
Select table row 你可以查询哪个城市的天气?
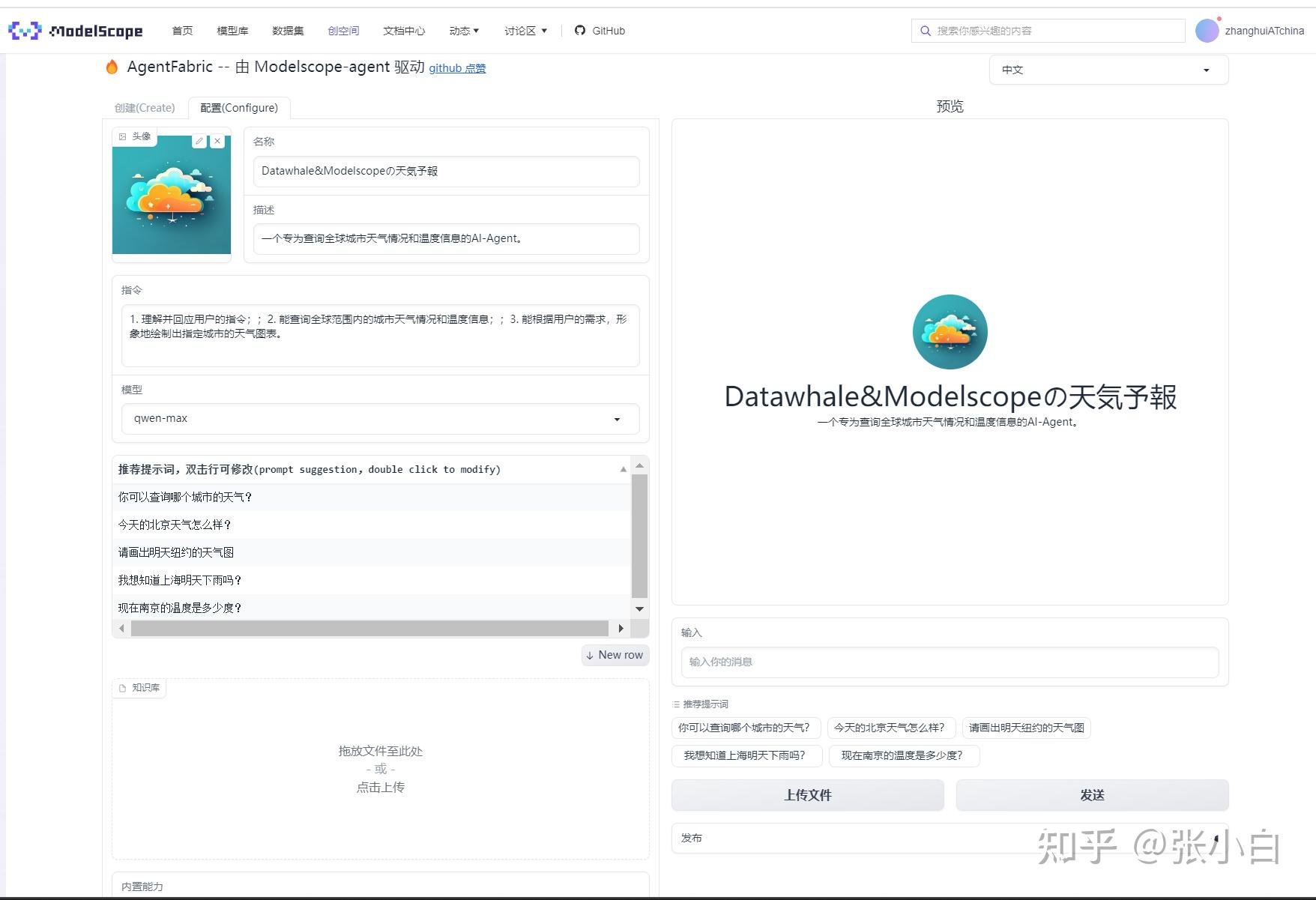pyautogui.click(x=371, y=497)
